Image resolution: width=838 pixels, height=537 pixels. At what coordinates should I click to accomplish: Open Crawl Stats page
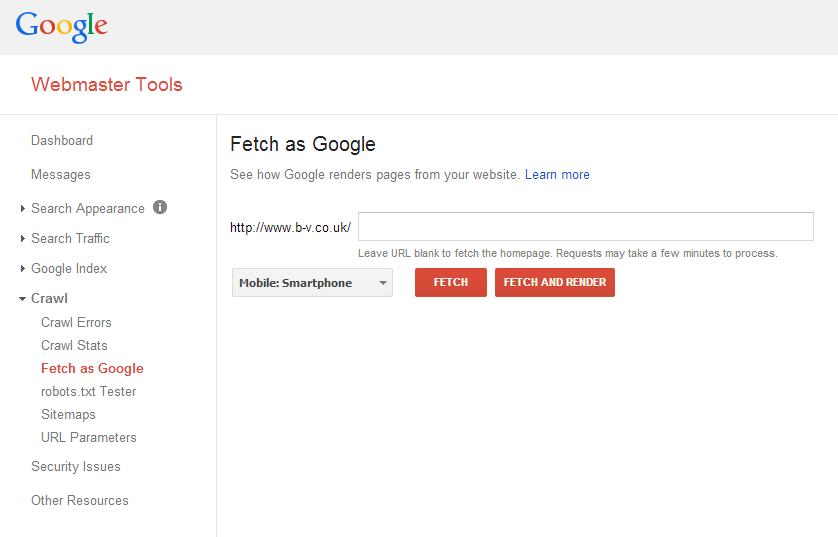click(x=74, y=346)
